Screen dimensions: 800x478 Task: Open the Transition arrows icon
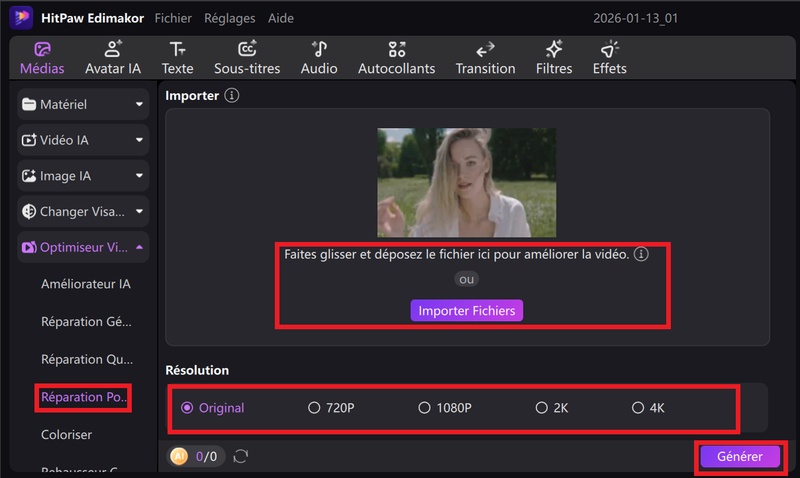485,49
